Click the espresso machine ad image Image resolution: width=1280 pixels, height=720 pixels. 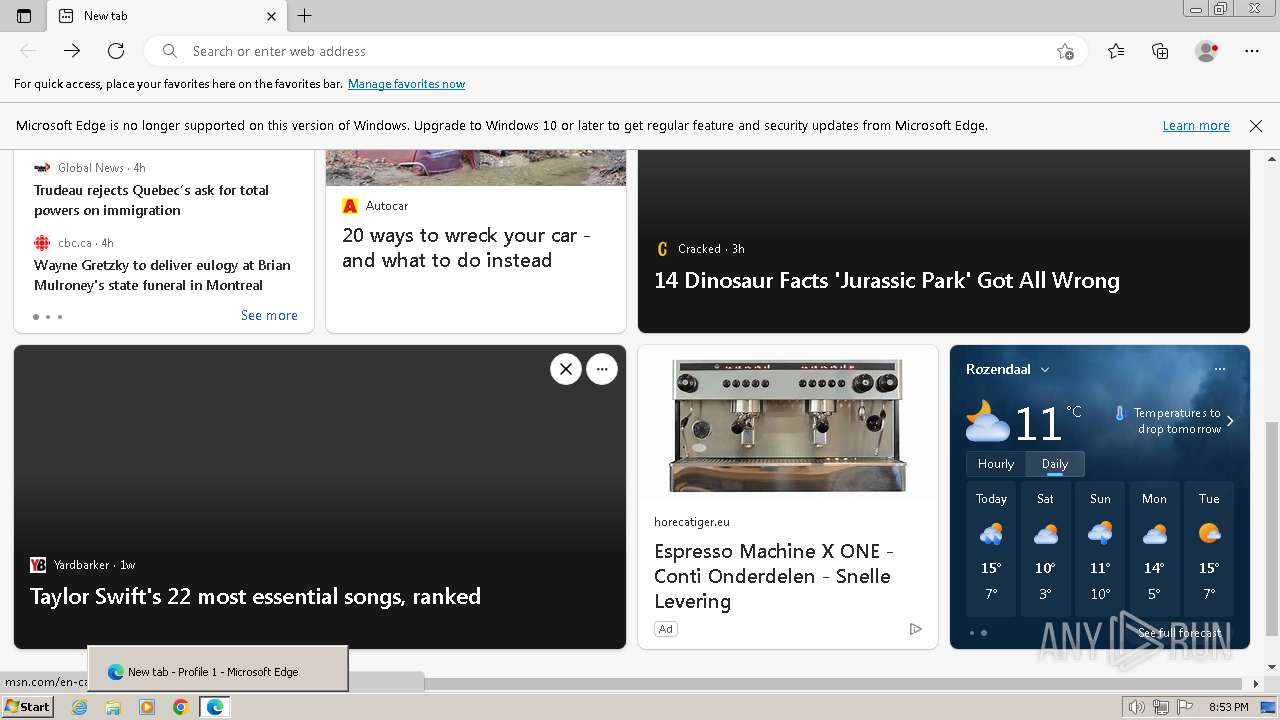(x=788, y=424)
